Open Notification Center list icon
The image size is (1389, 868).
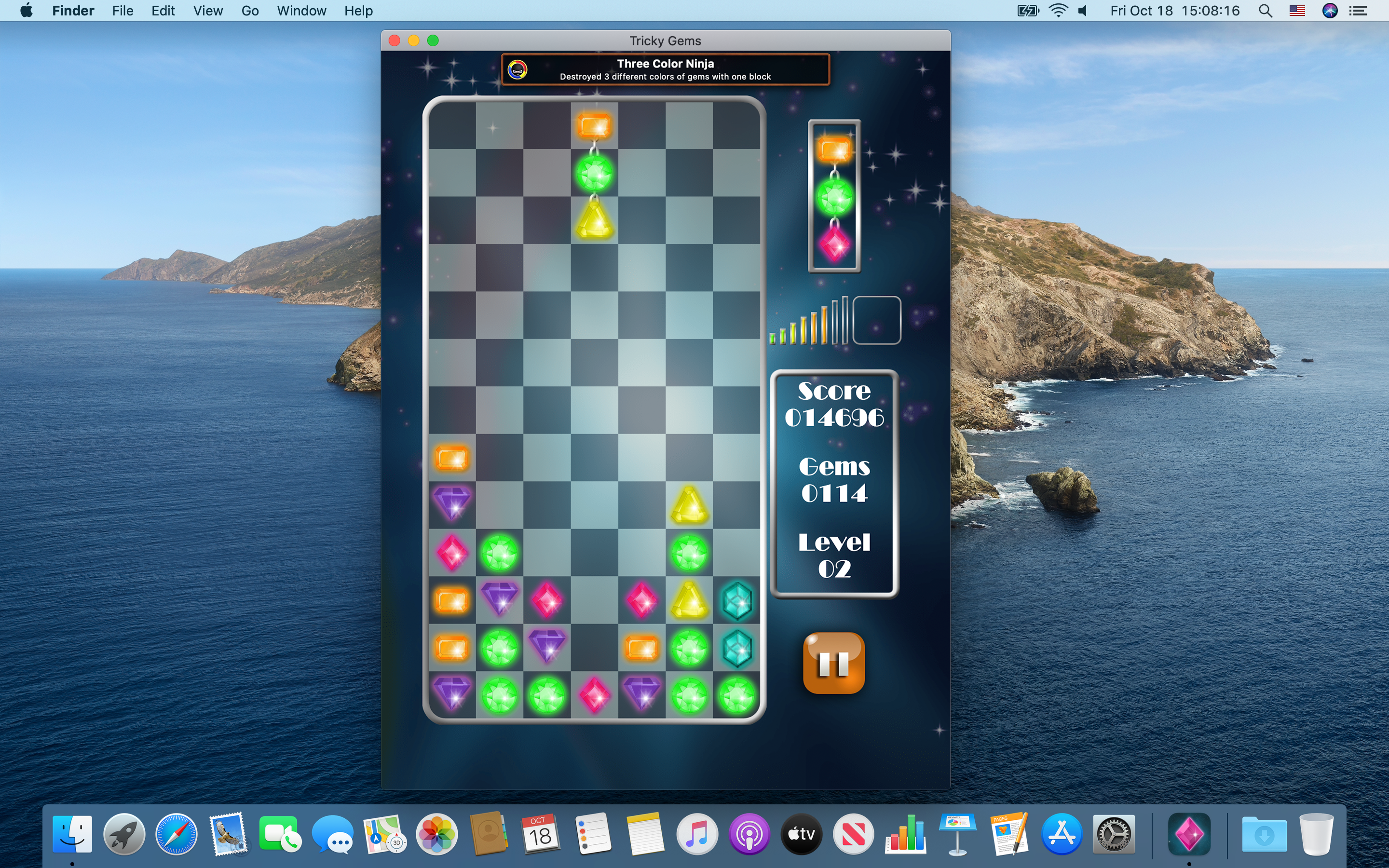click(1358, 10)
